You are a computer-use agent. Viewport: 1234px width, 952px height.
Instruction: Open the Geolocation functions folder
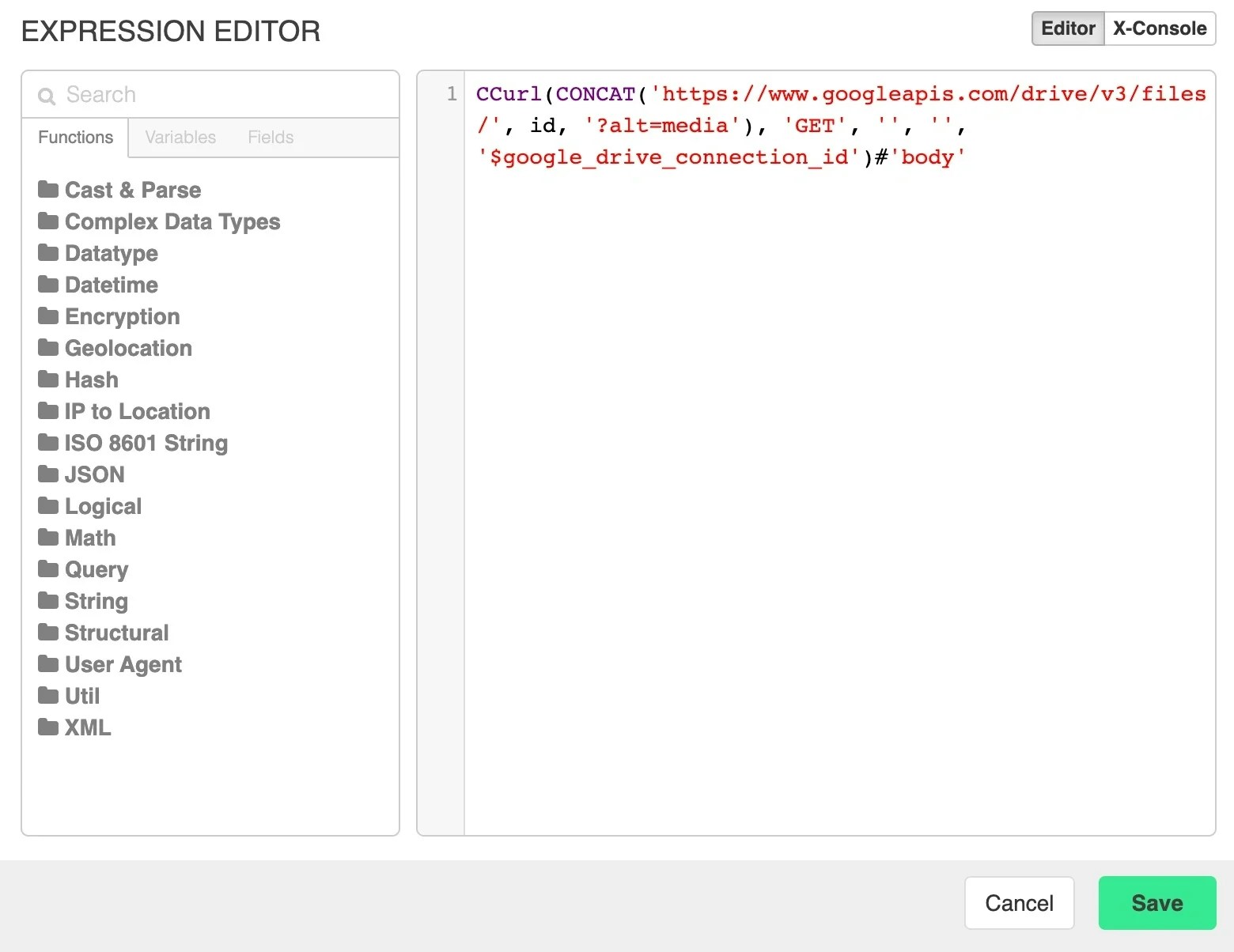47,348
